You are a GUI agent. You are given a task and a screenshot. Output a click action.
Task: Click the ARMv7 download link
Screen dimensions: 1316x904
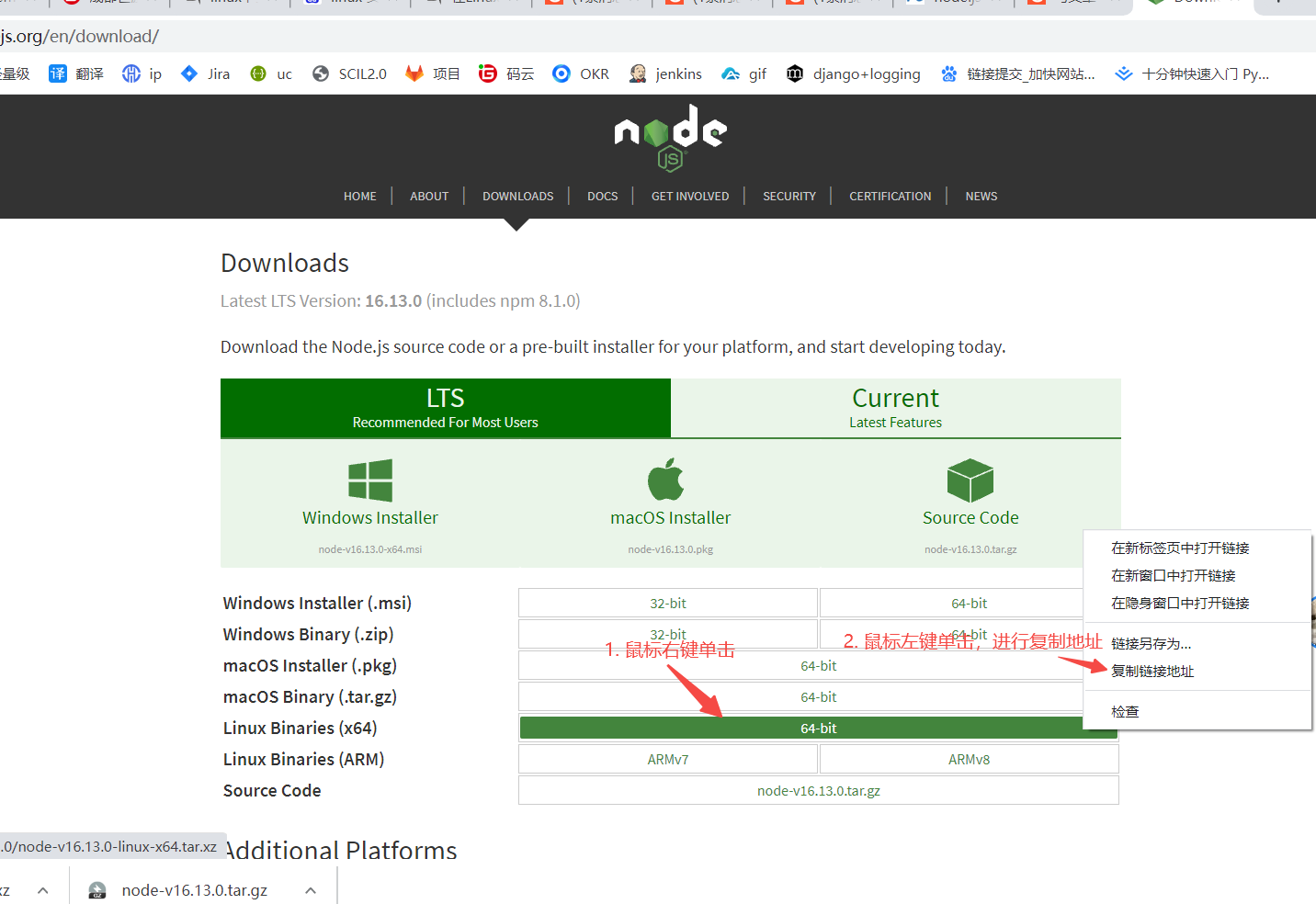pyautogui.click(x=668, y=758)
